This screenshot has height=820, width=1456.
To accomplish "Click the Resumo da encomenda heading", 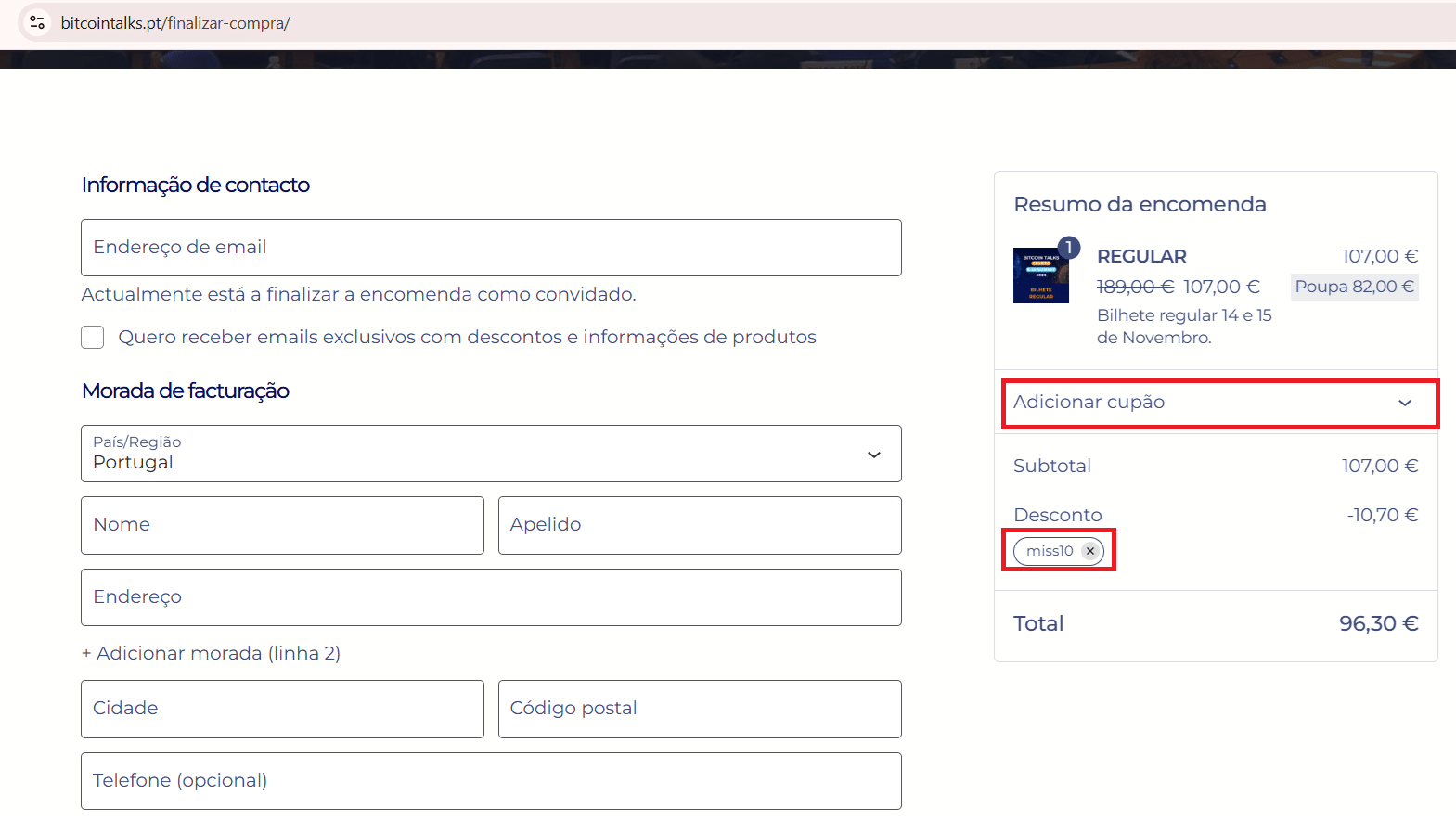I will (1140, 204).
